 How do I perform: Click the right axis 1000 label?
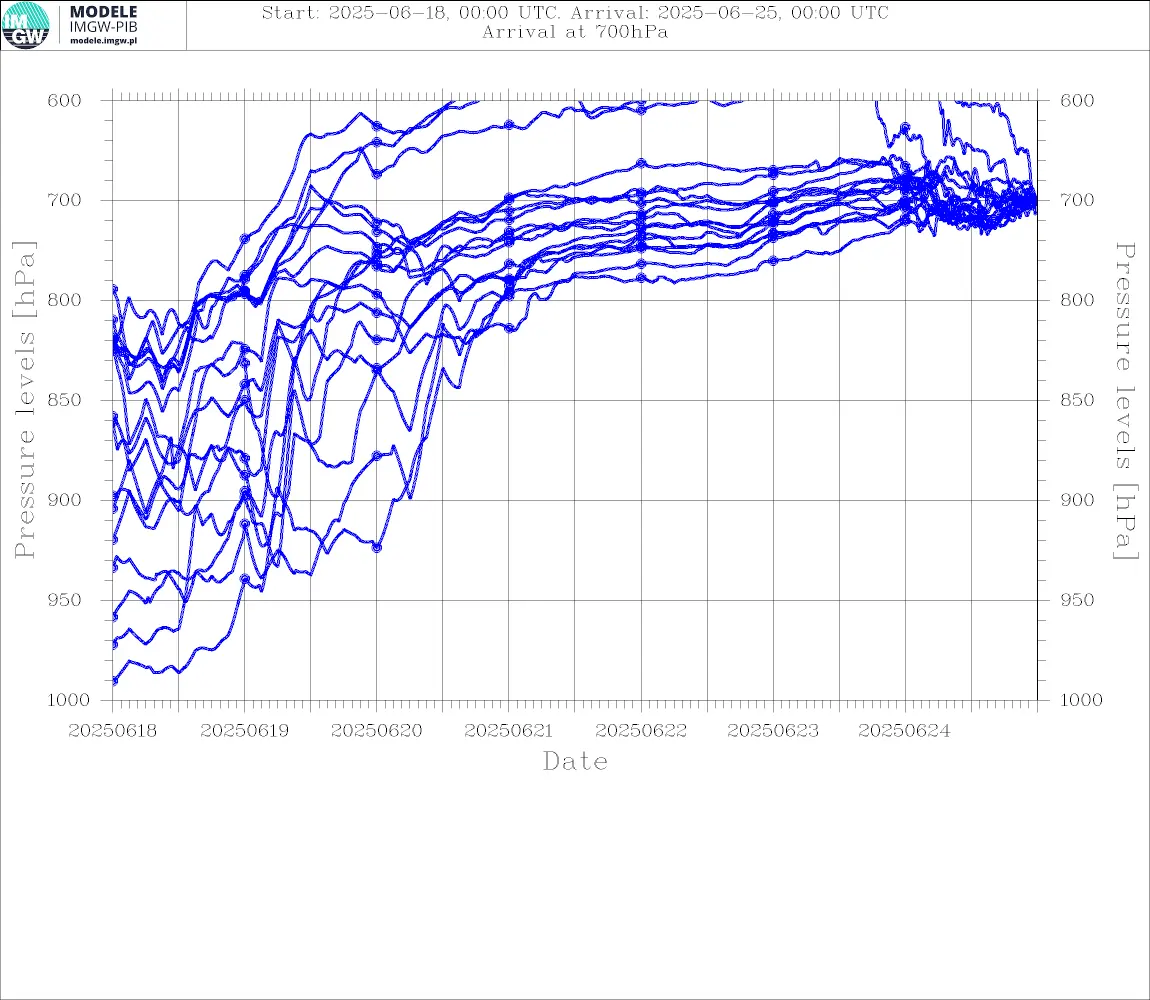point(1081,700)
